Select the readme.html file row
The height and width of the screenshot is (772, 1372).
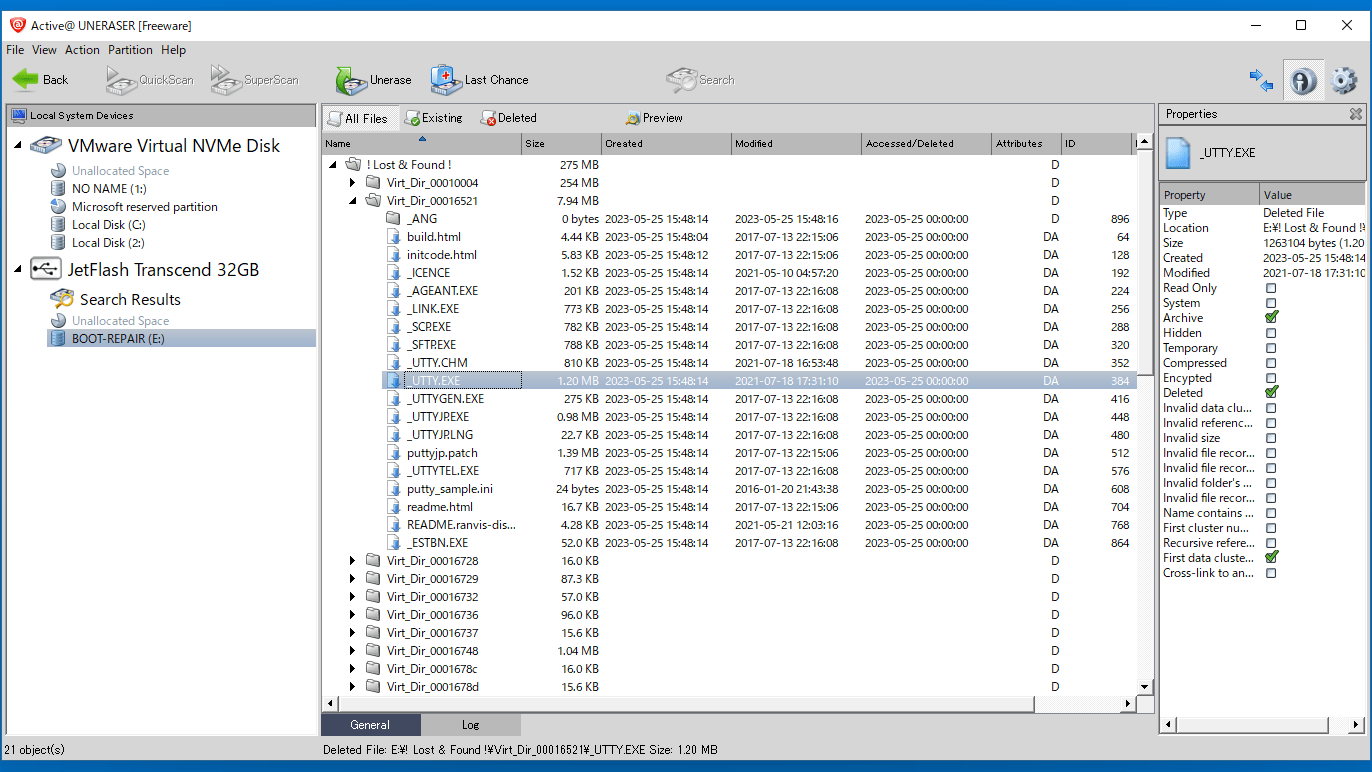click(730, 507)
